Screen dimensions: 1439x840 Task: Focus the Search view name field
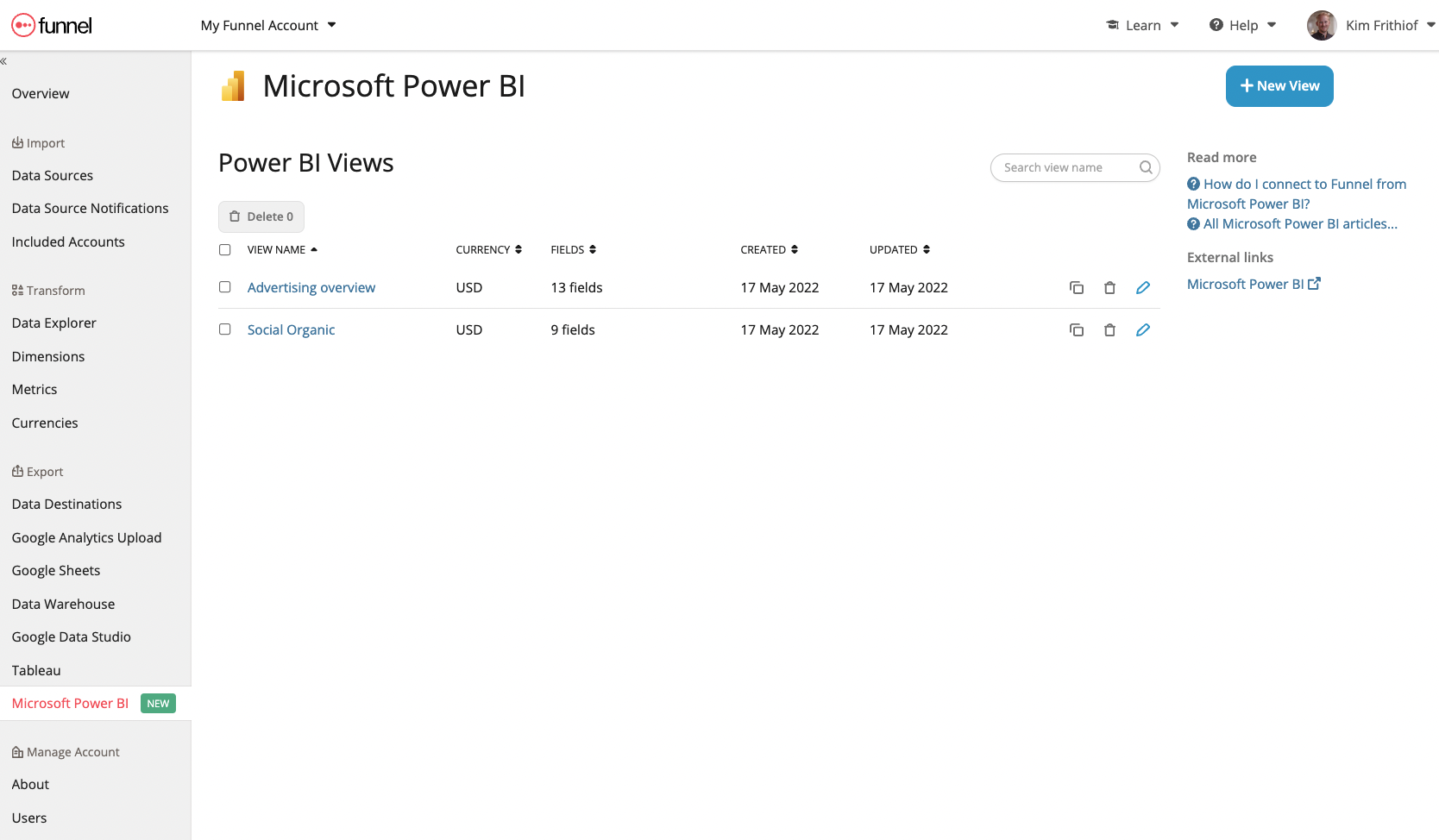tap(1075, 167)
